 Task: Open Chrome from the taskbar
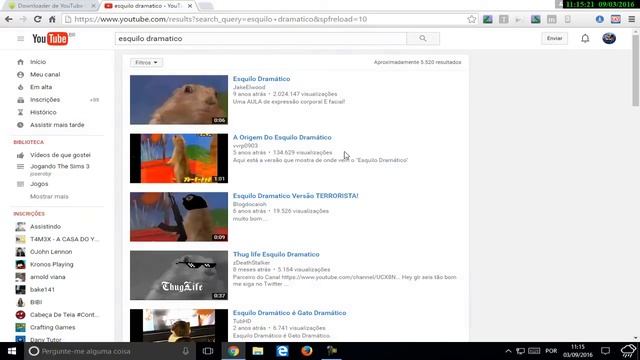233,351
